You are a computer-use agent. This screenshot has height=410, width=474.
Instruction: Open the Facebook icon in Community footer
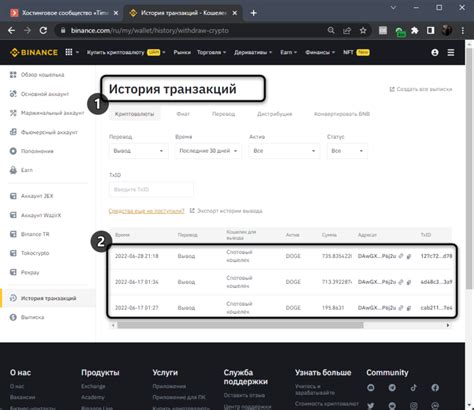pos(435,388)
